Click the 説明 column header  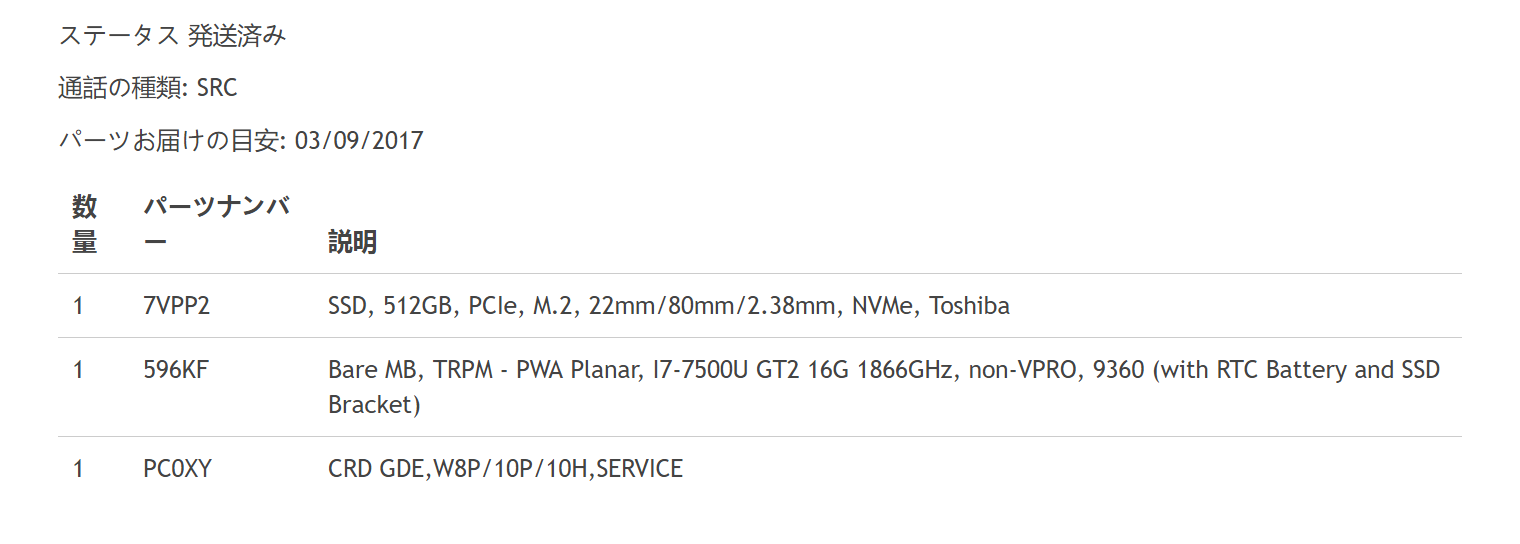point(352,242)
